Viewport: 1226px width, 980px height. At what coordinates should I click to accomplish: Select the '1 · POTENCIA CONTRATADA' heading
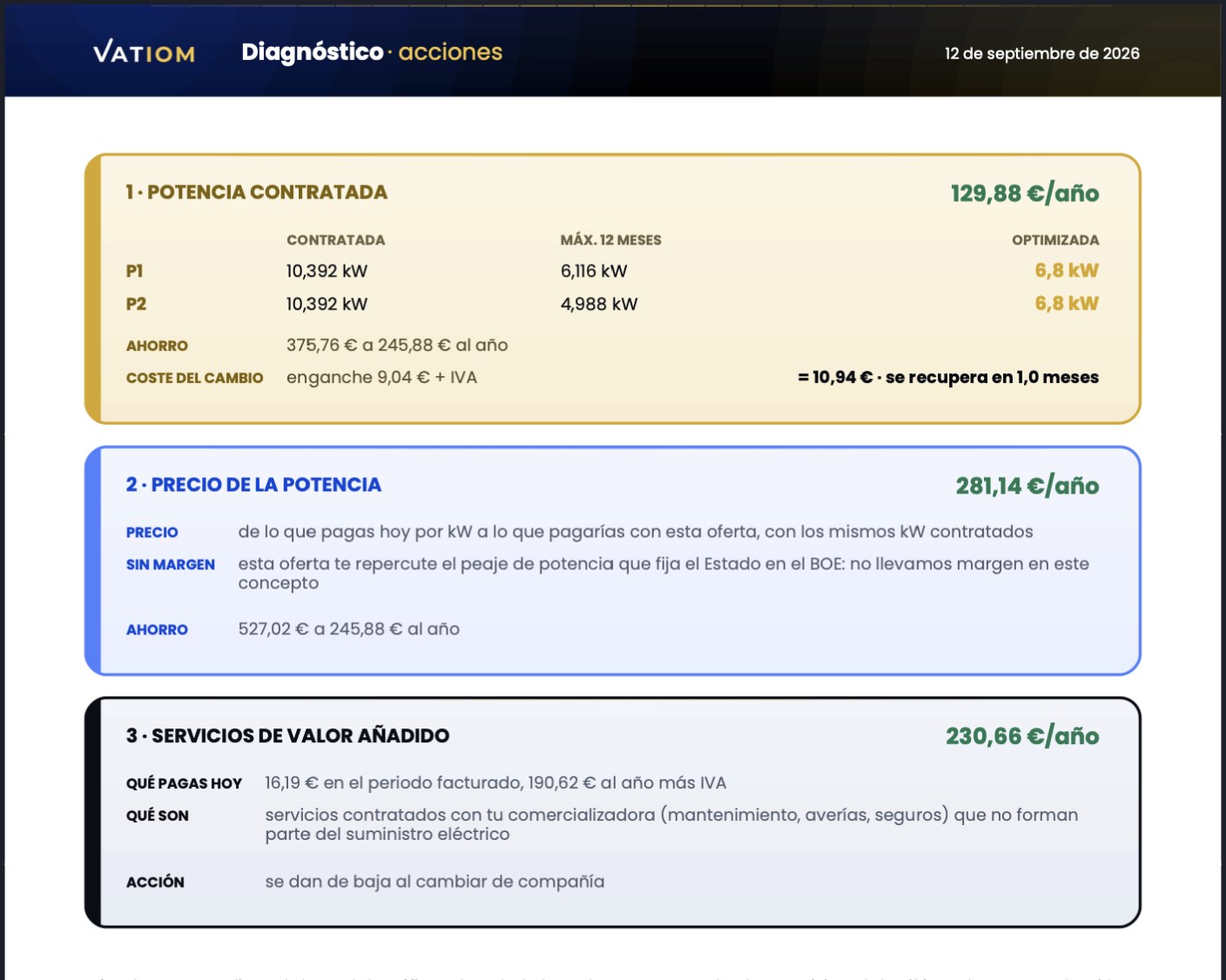(257, 192)
